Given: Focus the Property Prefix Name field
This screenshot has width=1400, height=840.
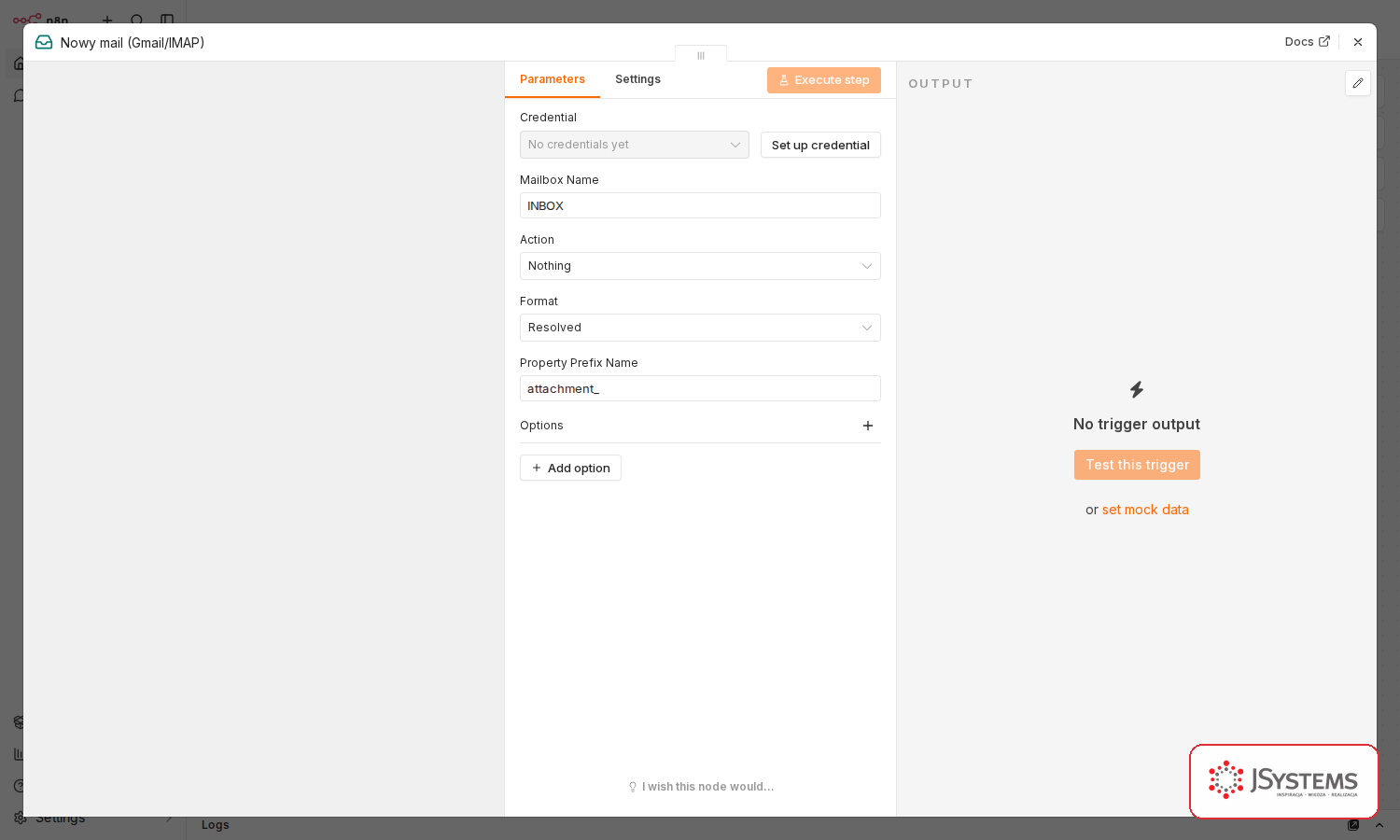Looking at the screenshot, I should click(700, 388).
